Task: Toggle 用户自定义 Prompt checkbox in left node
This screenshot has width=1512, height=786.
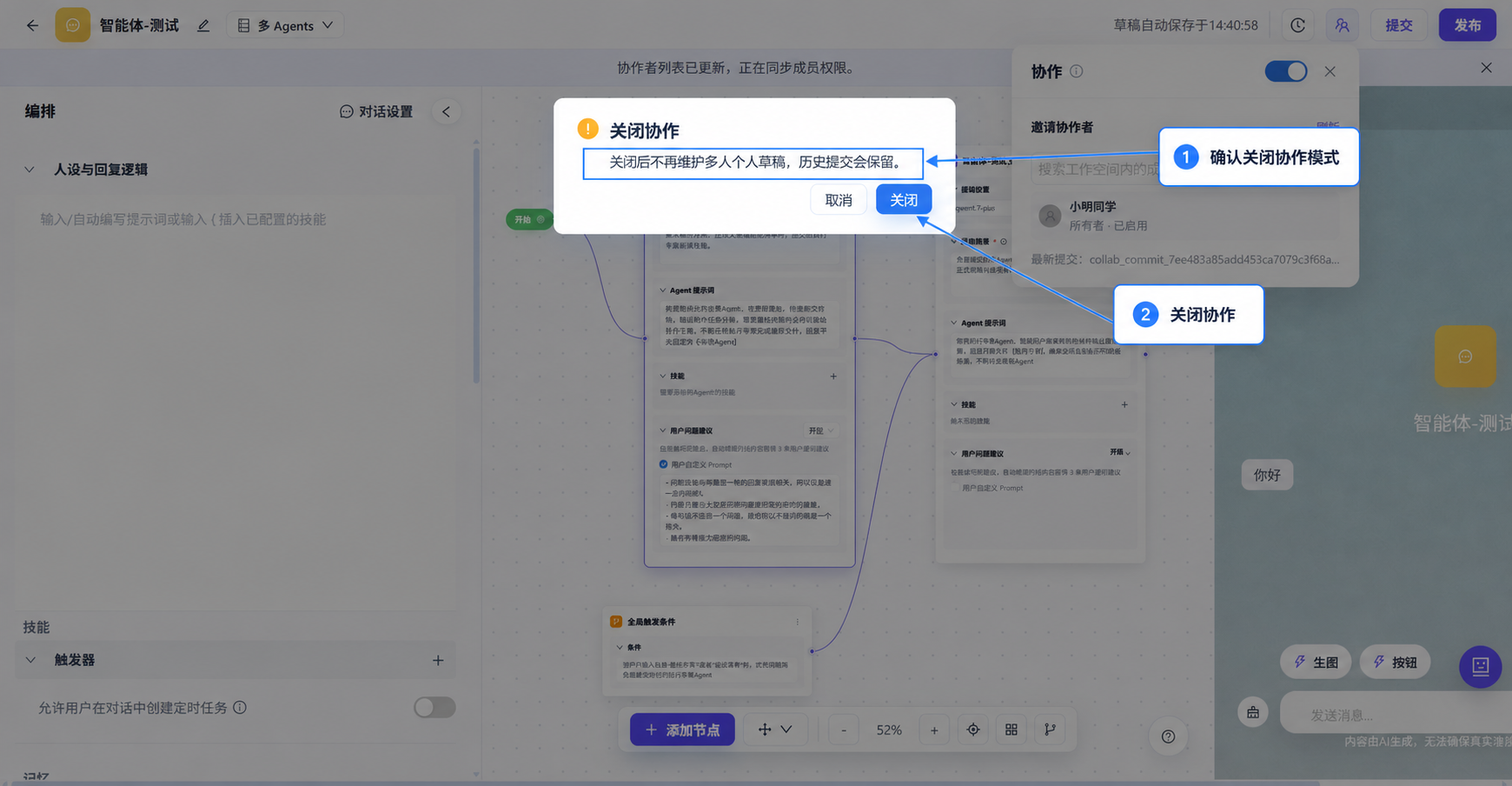Action: coord(663,464)
